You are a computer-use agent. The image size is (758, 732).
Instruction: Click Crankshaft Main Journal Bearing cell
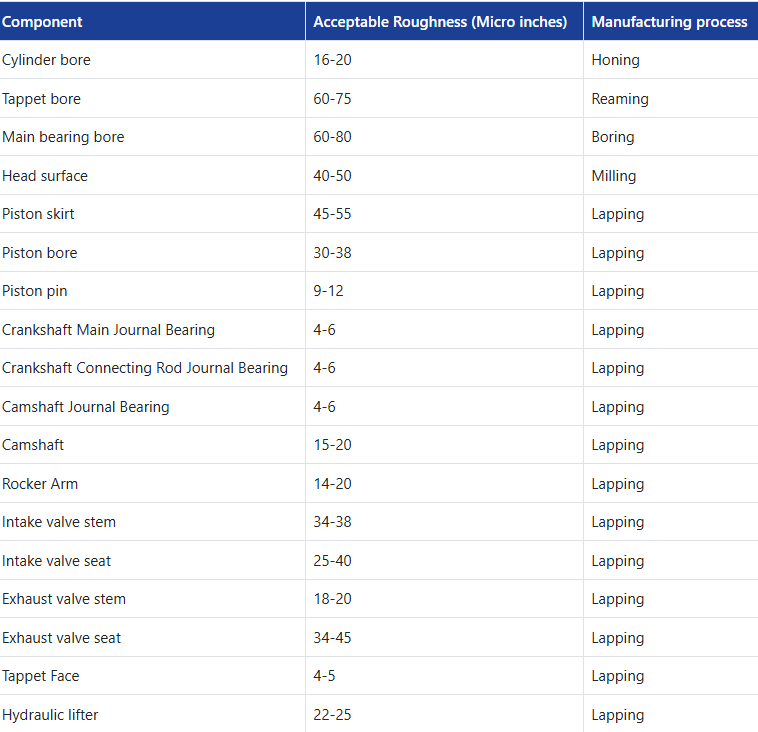(x=108, y=330)
